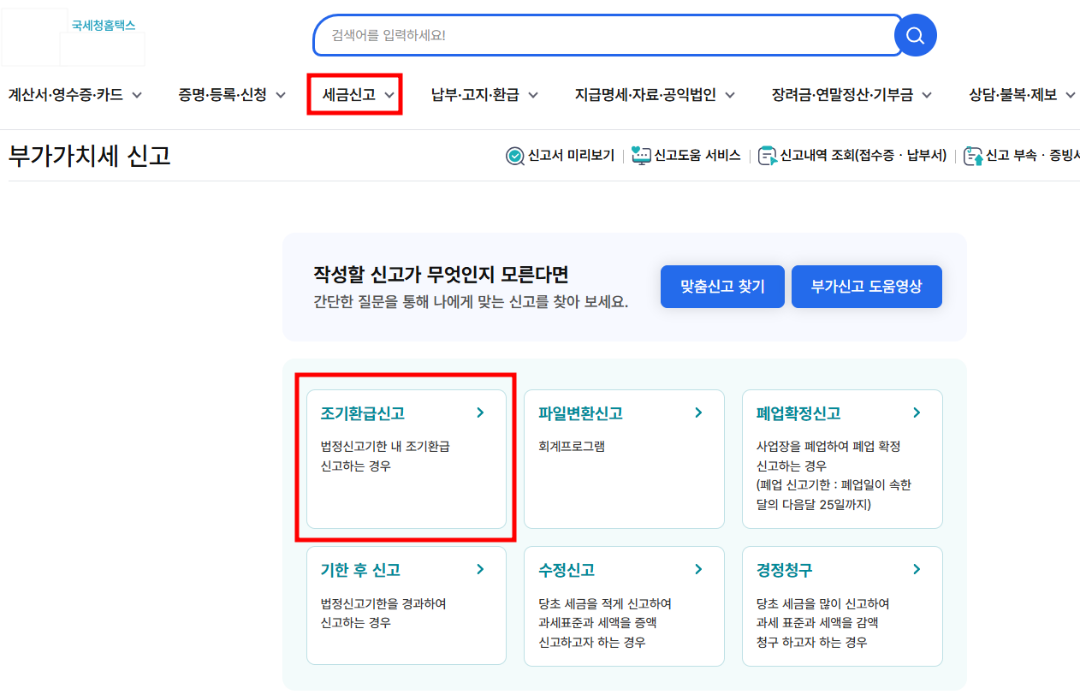Open 파일변환신고 for 회계프로그램
The height and width of the screenshot is (696, 1080).
tap(624, 458)
